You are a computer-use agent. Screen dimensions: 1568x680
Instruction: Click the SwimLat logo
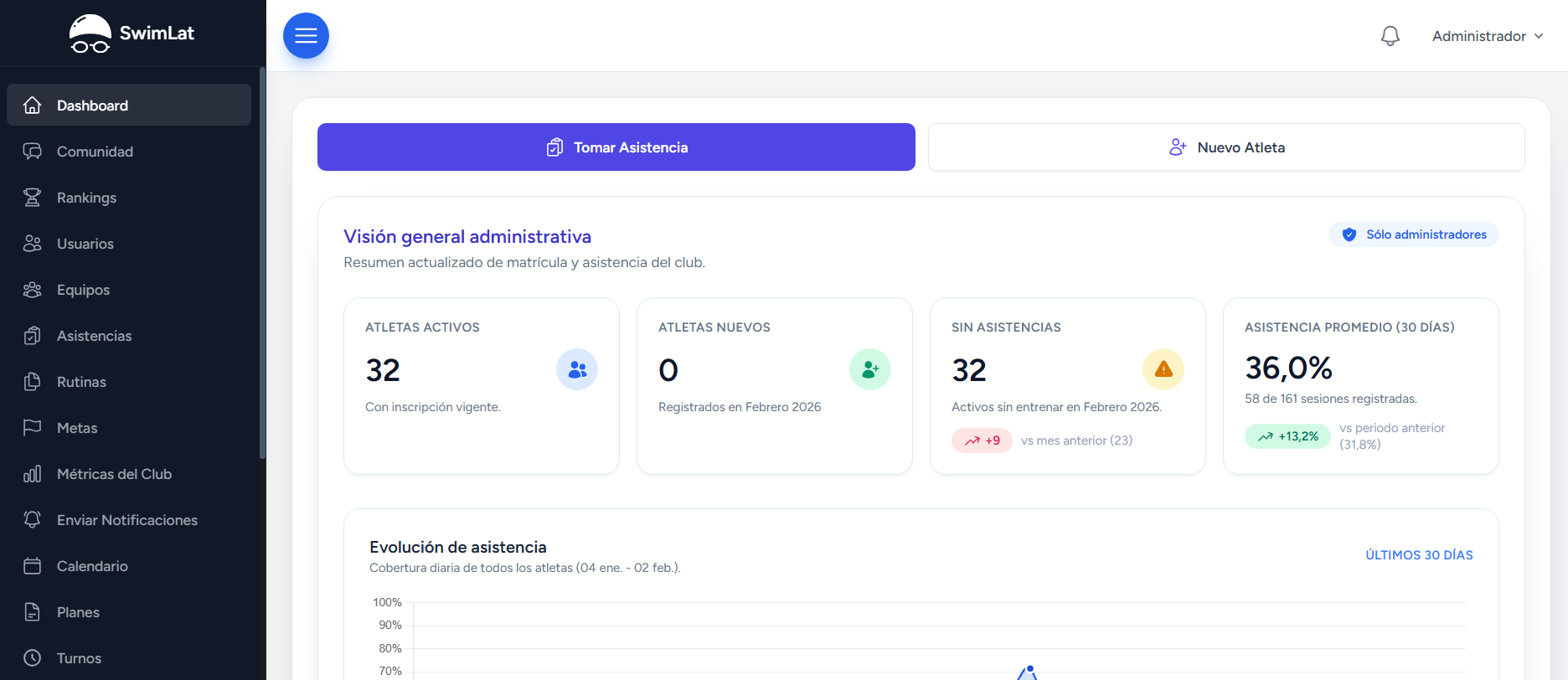[x=132, y=33]
